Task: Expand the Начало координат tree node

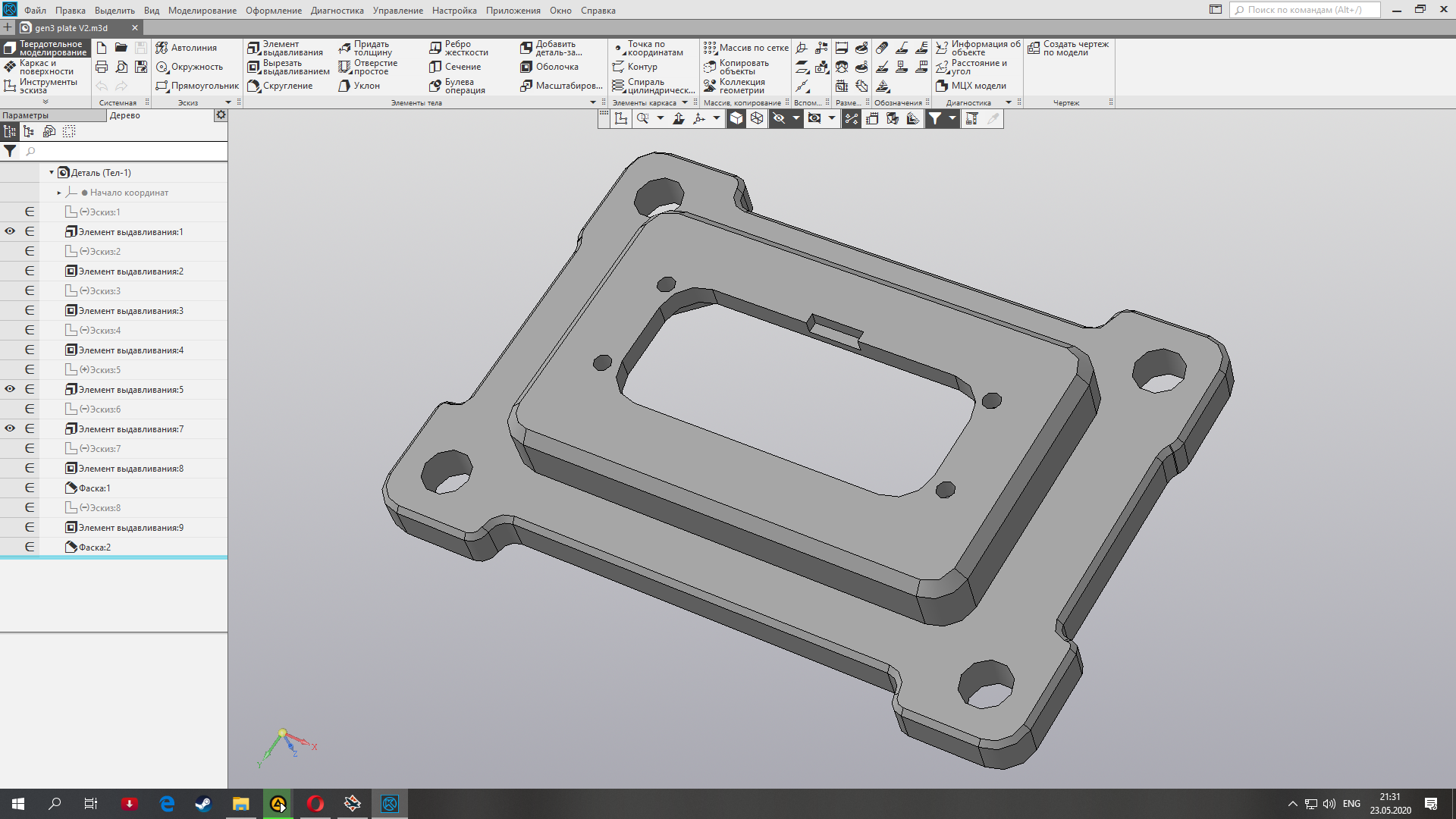Action: point(59,193)
